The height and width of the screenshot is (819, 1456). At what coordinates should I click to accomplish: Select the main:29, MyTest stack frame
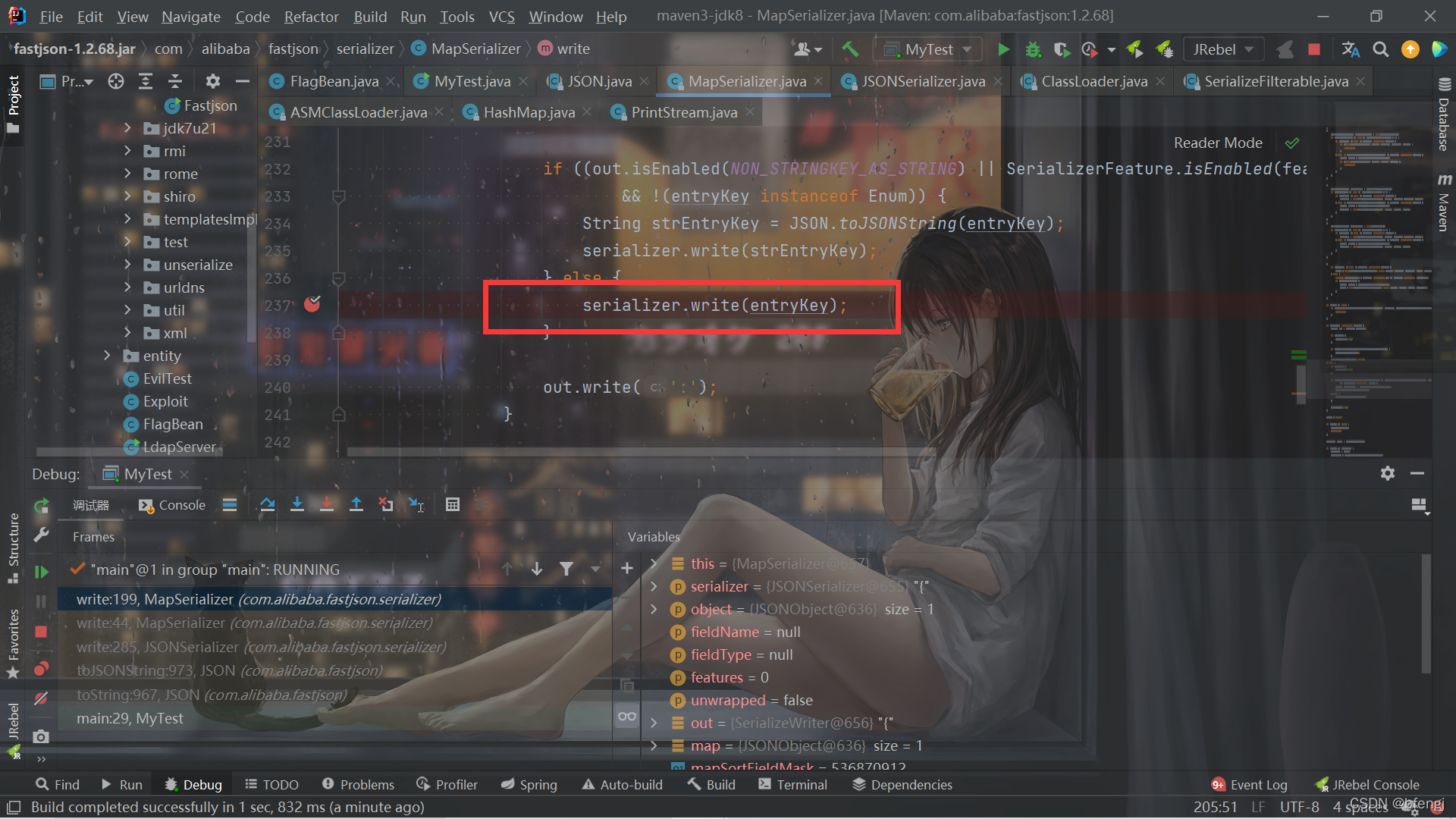click(130, 718)
